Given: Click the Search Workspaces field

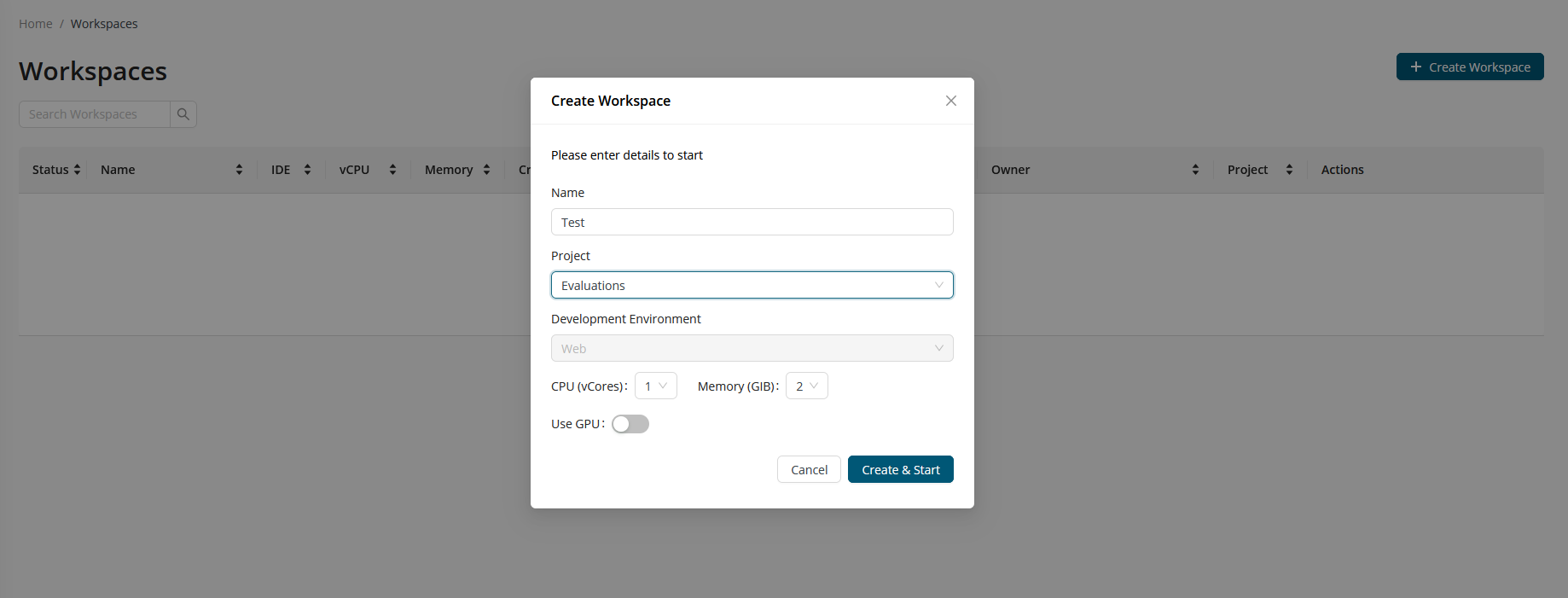Looking at the screenshot, I should pyautogui.click(x=95, y=114).
